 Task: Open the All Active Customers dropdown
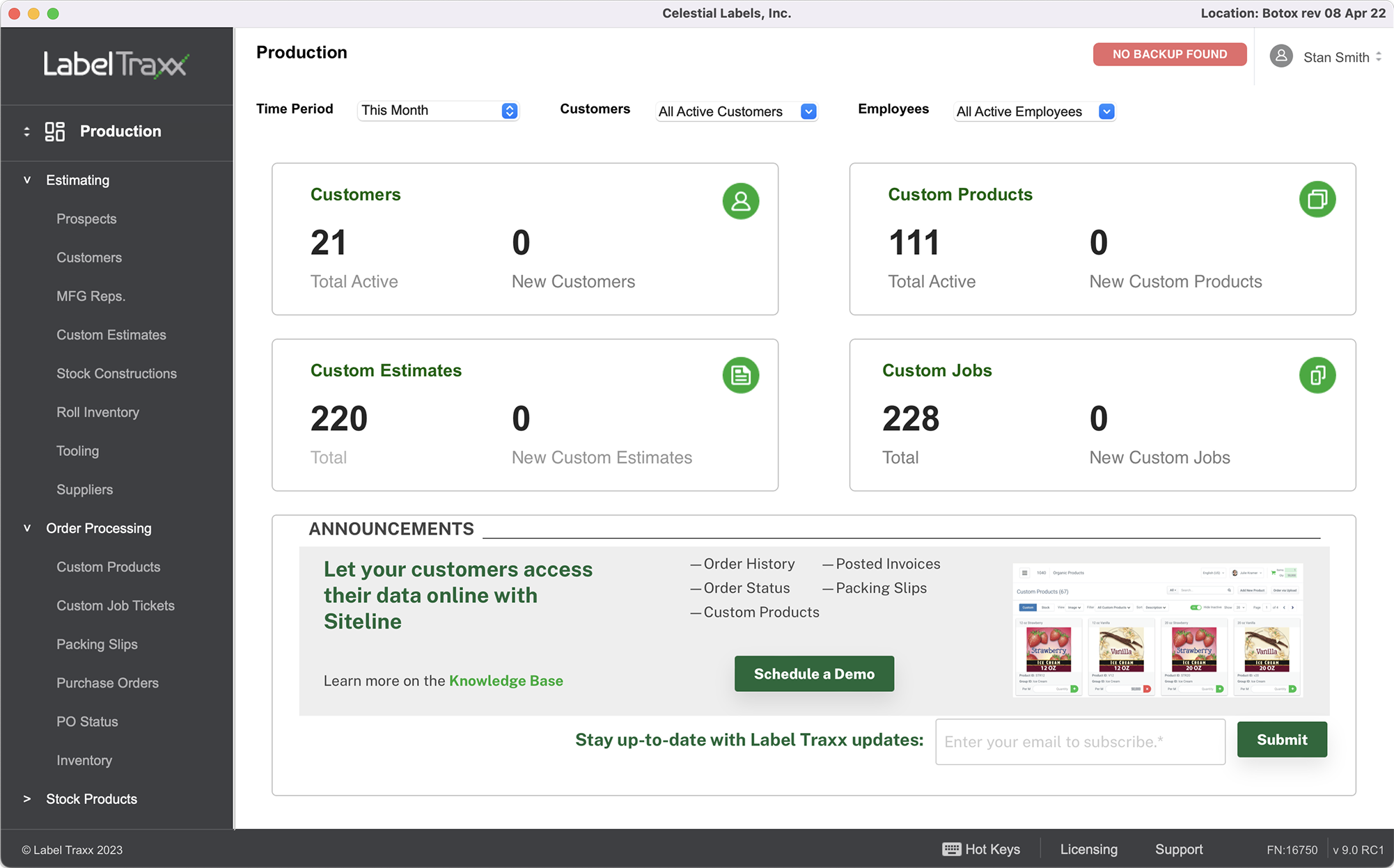click(736, 111)
